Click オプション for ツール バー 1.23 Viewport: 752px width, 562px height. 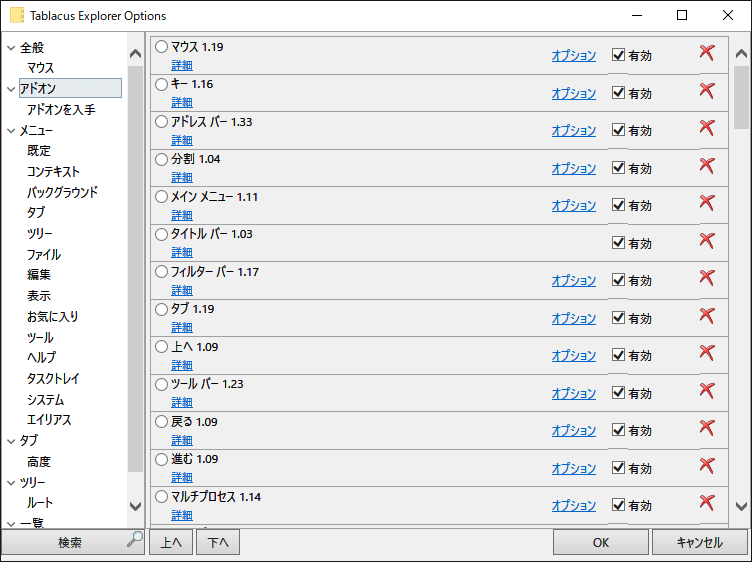[x=574, y=393]
